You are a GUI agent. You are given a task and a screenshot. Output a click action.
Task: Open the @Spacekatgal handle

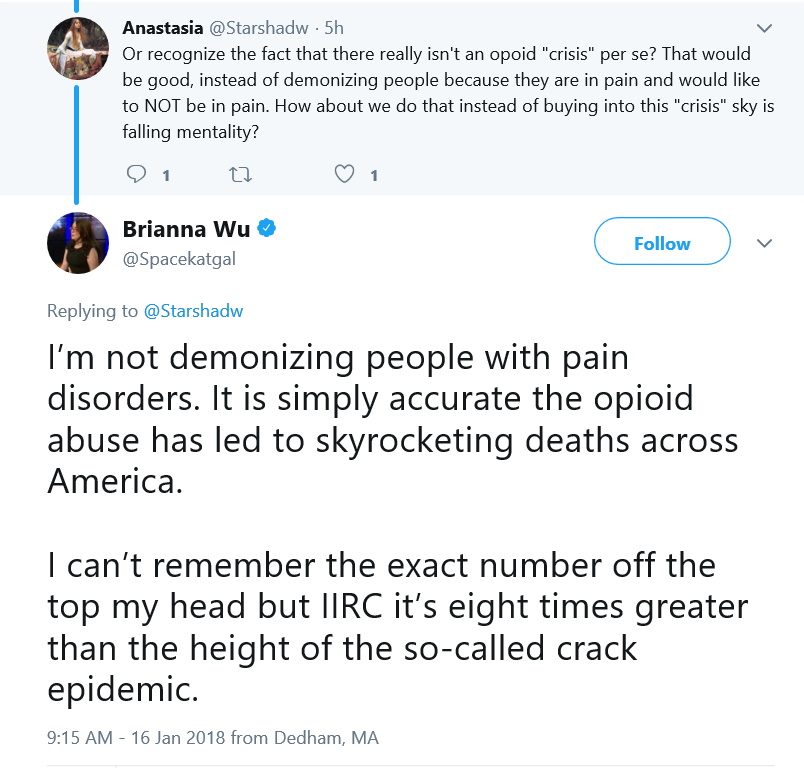pos(179,259)
